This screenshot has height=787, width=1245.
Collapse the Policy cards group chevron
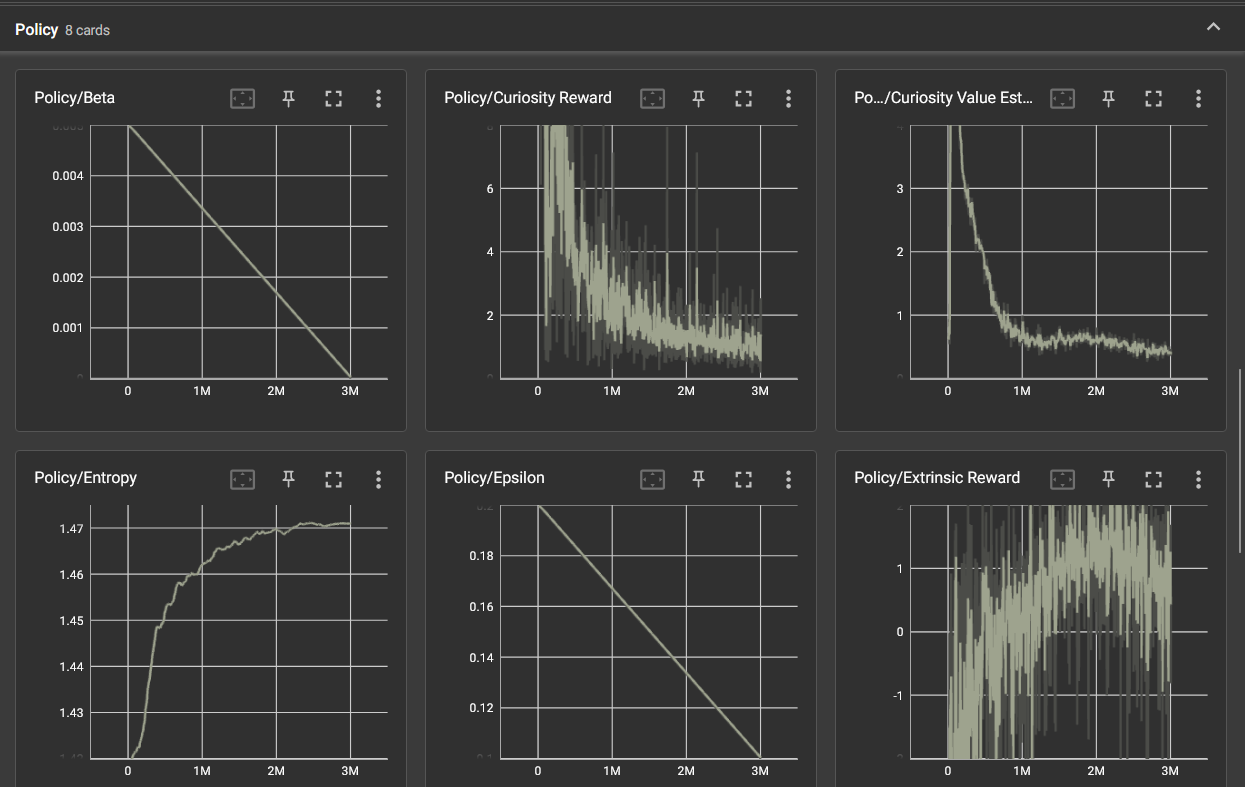[1213, 28]
